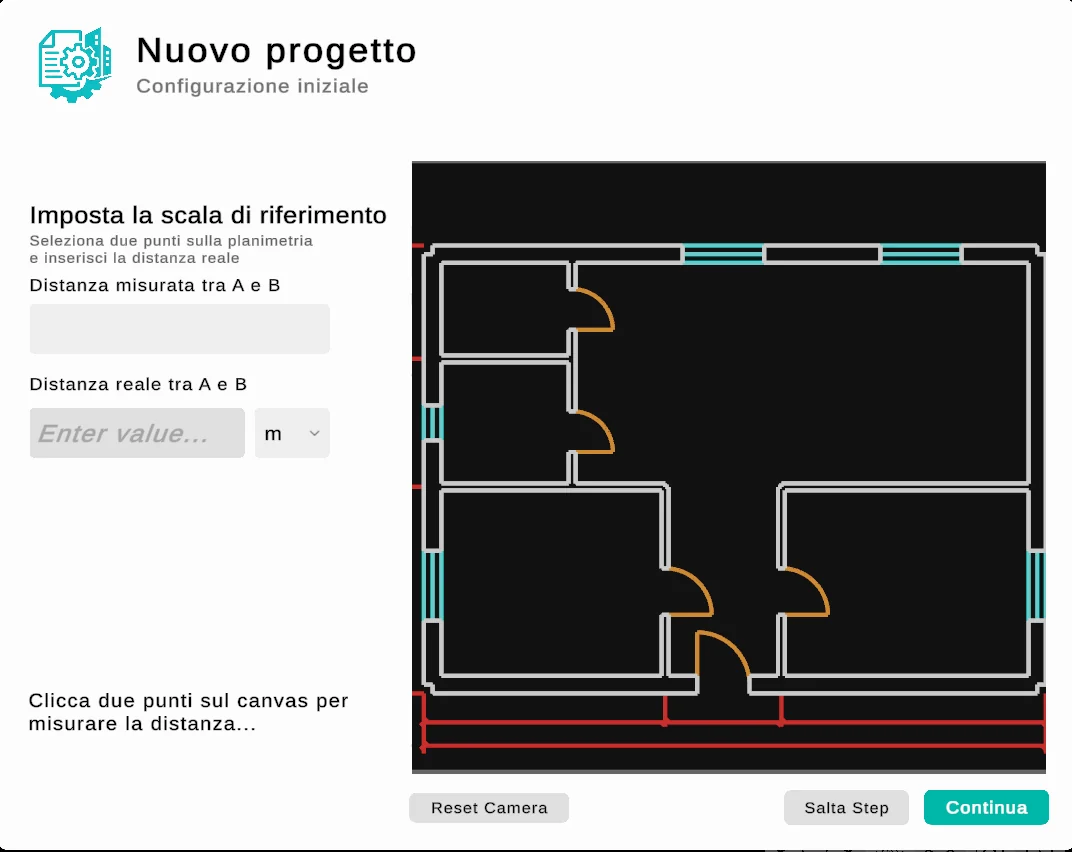The width and height of the screenshot is (1072, 852).
Task: Click the floor plan canvas to place a point
Action: tap(729, 467)
